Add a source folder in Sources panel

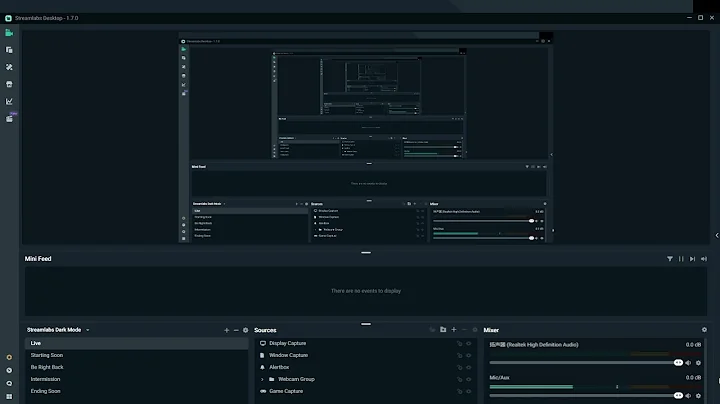(443, 330)
